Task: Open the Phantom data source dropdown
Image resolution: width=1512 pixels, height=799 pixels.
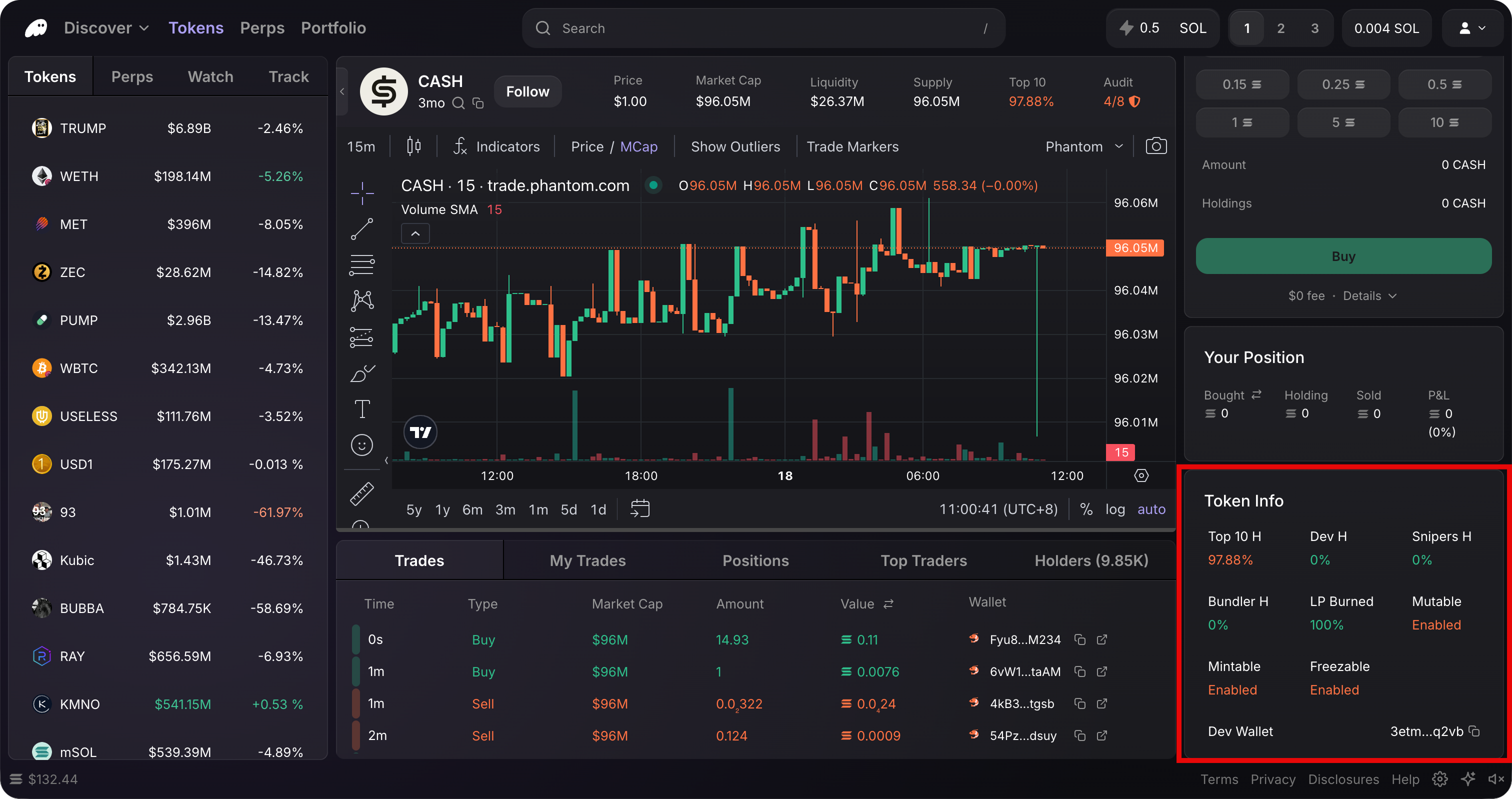Action: [x=1083, y=146]
